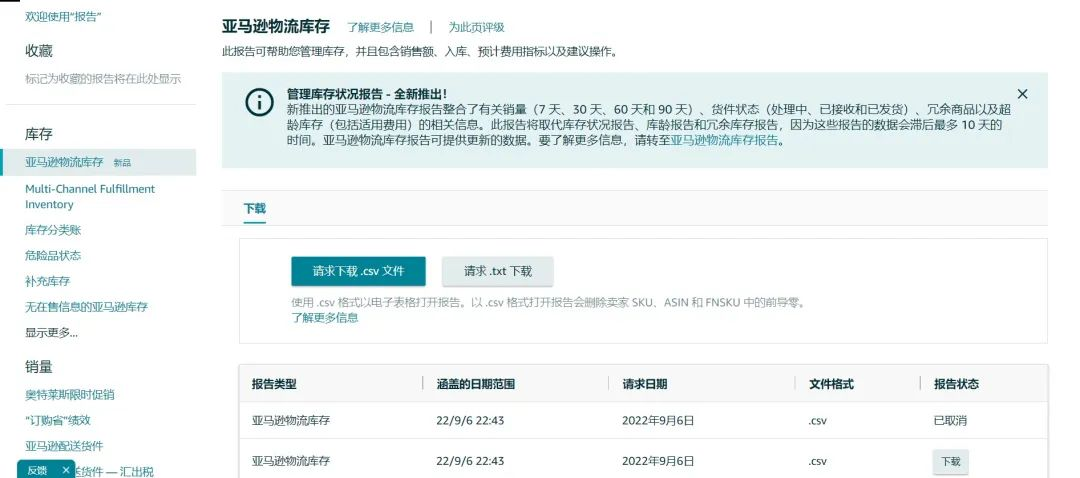This screenshot has height=478, width=1080.
Task: Open 了解更多信息 link beside page title
Action: (380, 28)
